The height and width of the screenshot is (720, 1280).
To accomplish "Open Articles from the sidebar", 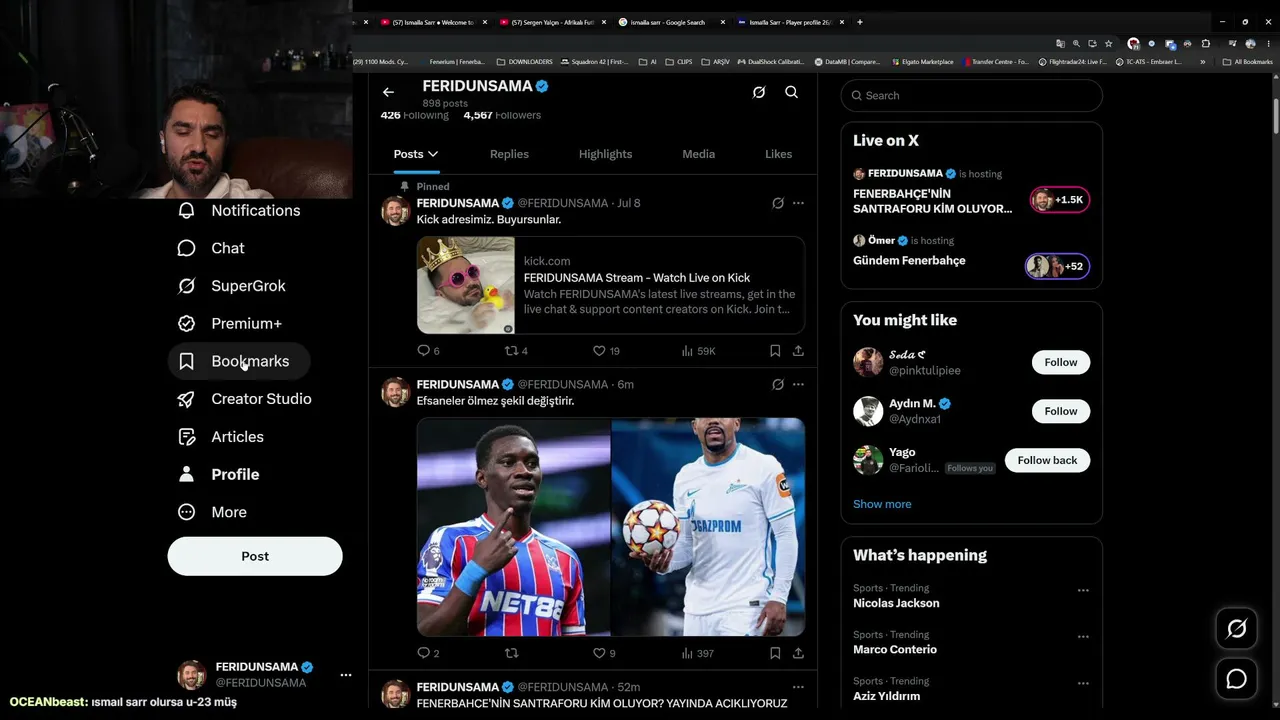I will pyautogui.click(x=221, y=437).
